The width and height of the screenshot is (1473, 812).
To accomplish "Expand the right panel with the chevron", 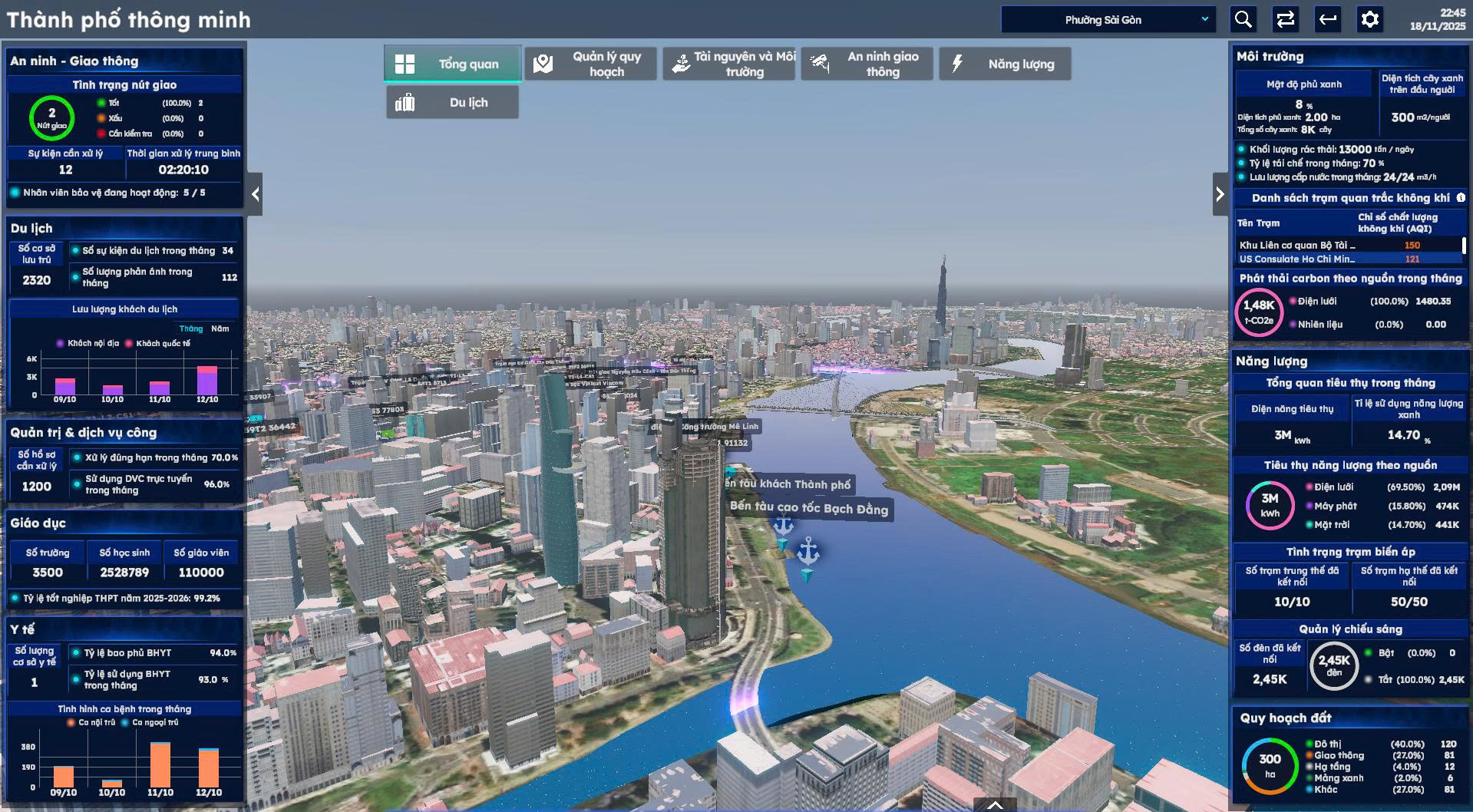I will click(x=1220, y=193).
